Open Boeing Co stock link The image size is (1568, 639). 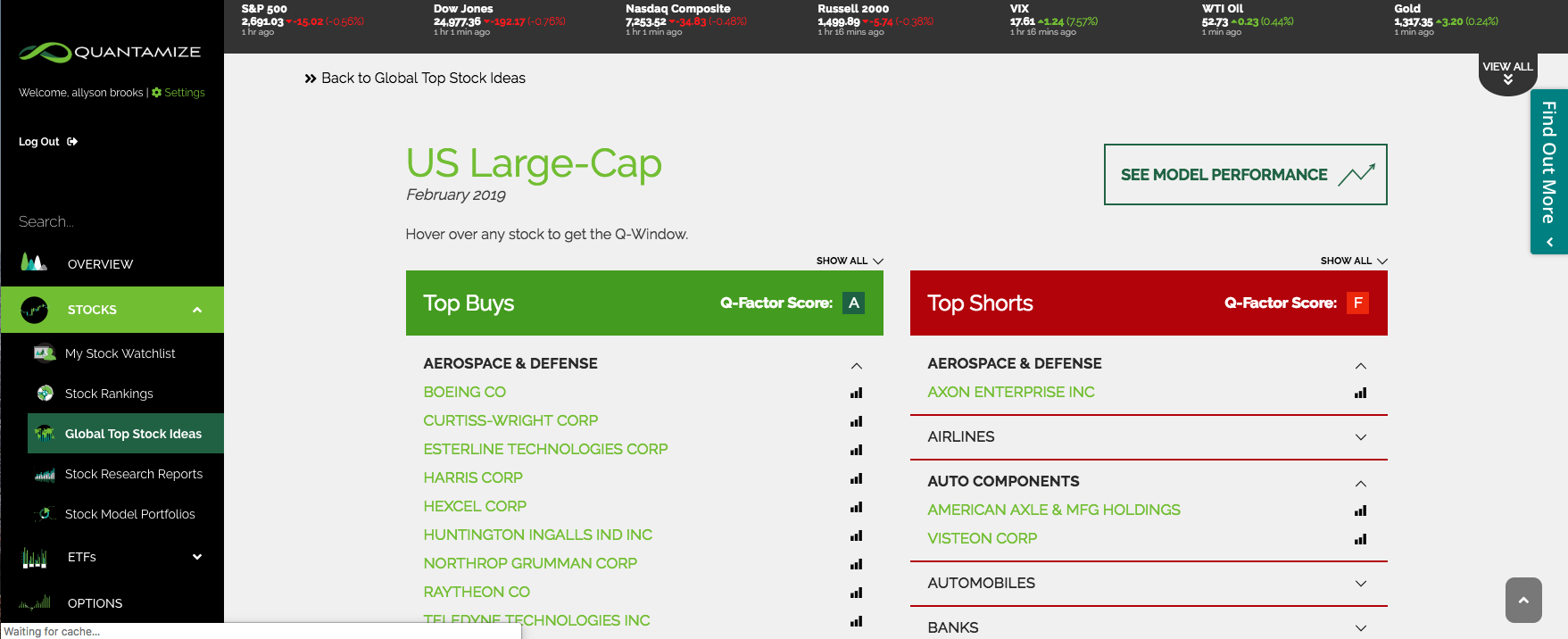point(464,392)
